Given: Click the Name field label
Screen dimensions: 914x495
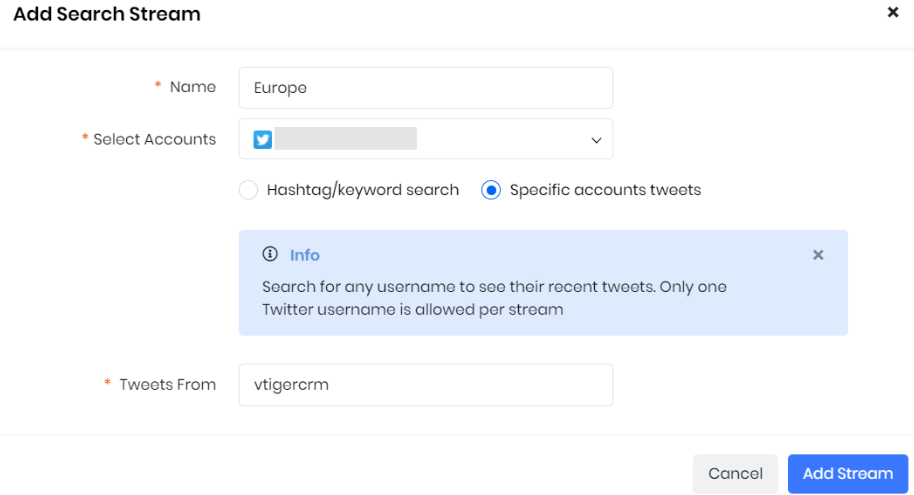Looking at the screenshot, I should click(193, 87).
